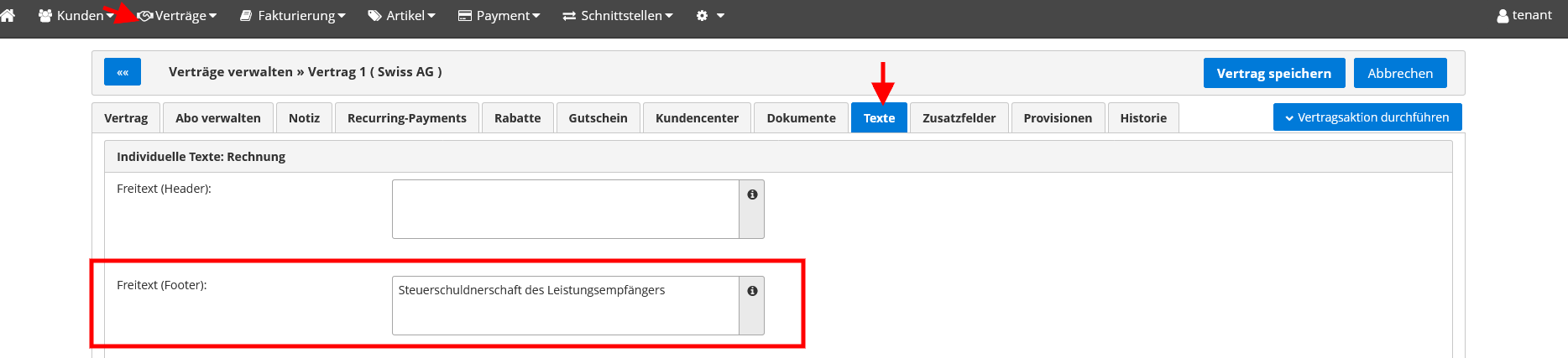Open the Kunden dropdown menu
The height and width of the screenshot is (358, 1568).
(76, 15)
